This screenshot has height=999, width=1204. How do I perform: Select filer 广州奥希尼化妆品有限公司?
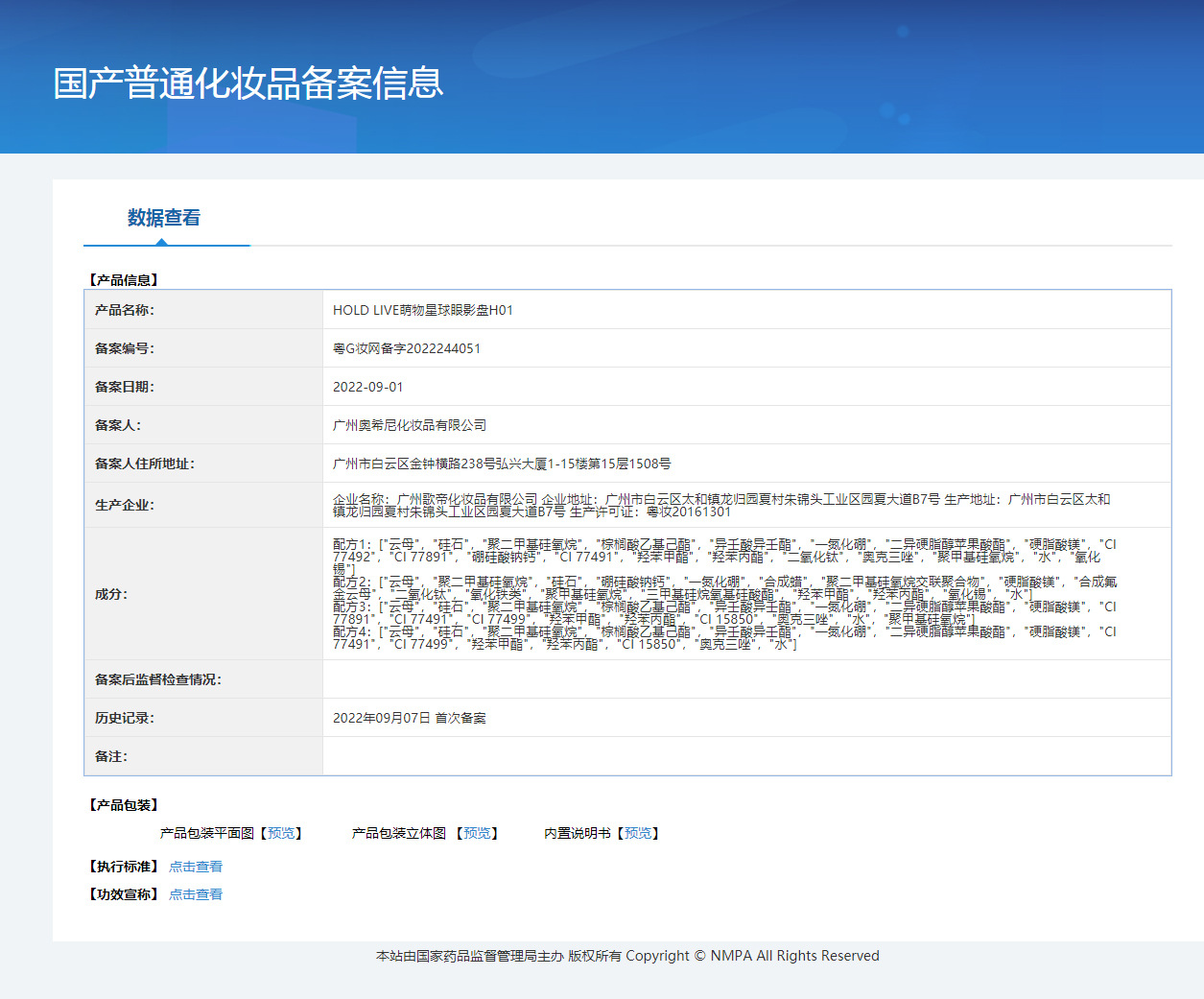410,425
